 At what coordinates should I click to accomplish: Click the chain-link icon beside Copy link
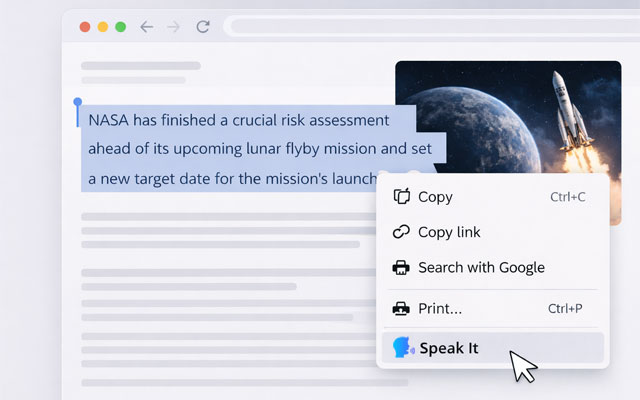coord(401,231)
